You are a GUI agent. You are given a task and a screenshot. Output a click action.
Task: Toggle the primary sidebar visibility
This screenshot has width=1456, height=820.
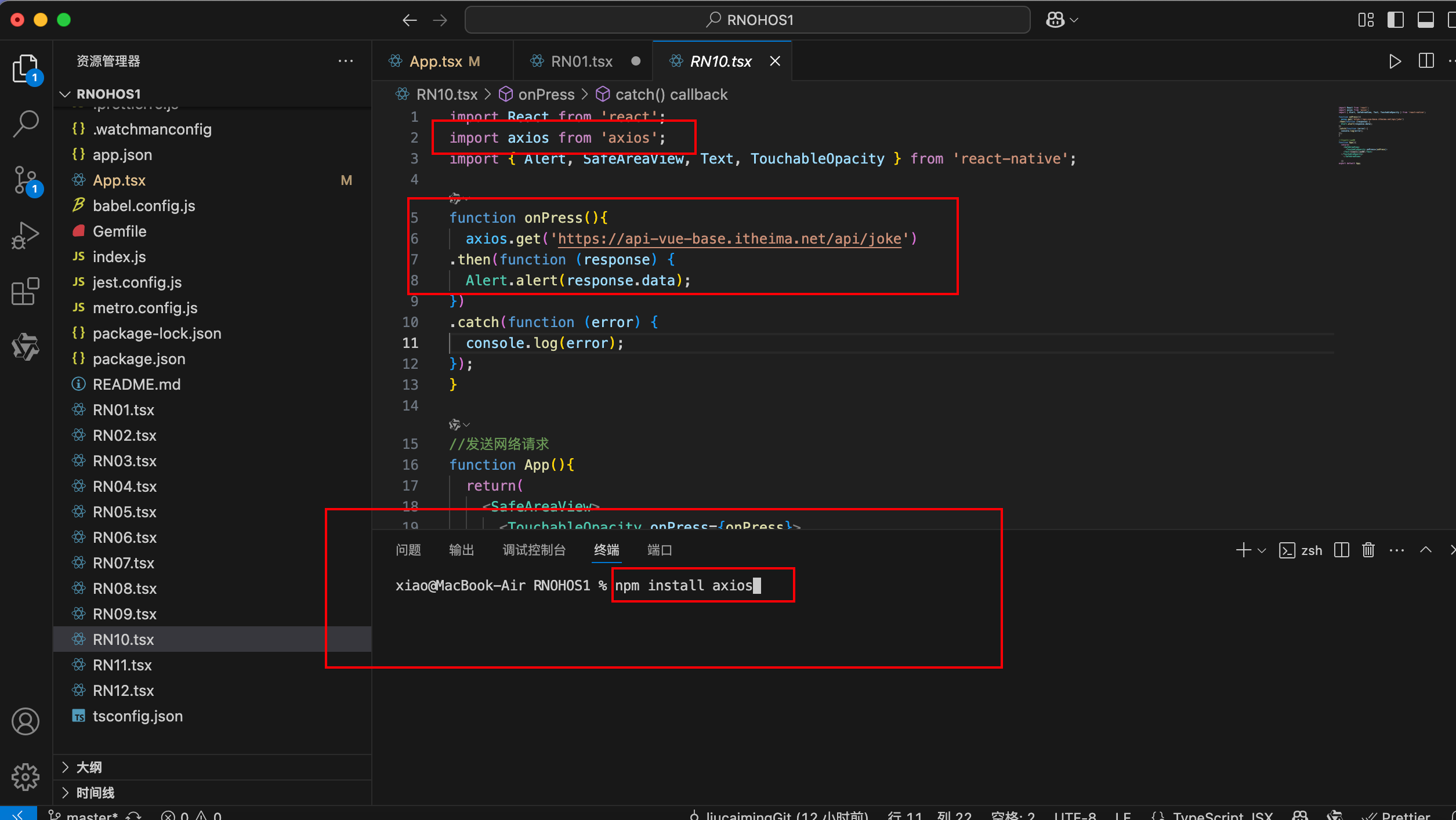tap(1396, 20)
